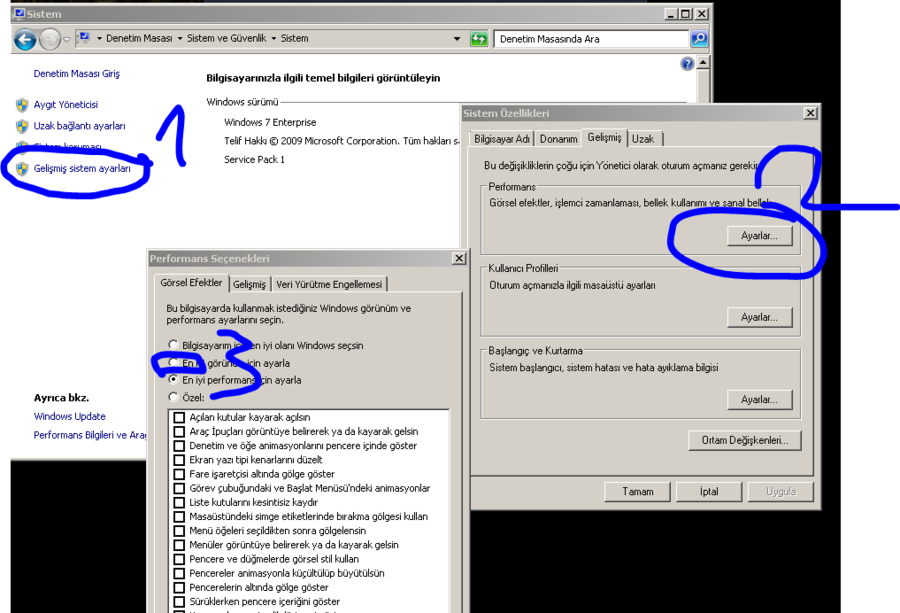900x613 pixels.
Task: Click the shield icon beside Aygıt Yöneticisi
Action: 22,105
